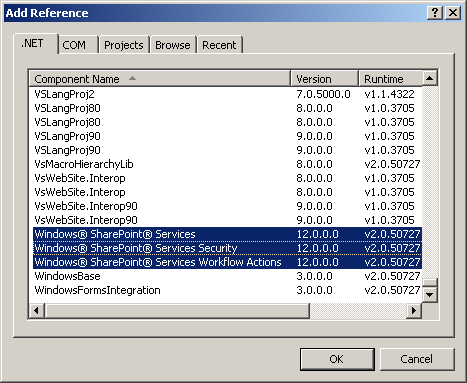Click the vertical scrollbar up arrow
The height and width of the screenshot is (383, 467).
pyautogui.click(x=430, y=78)
